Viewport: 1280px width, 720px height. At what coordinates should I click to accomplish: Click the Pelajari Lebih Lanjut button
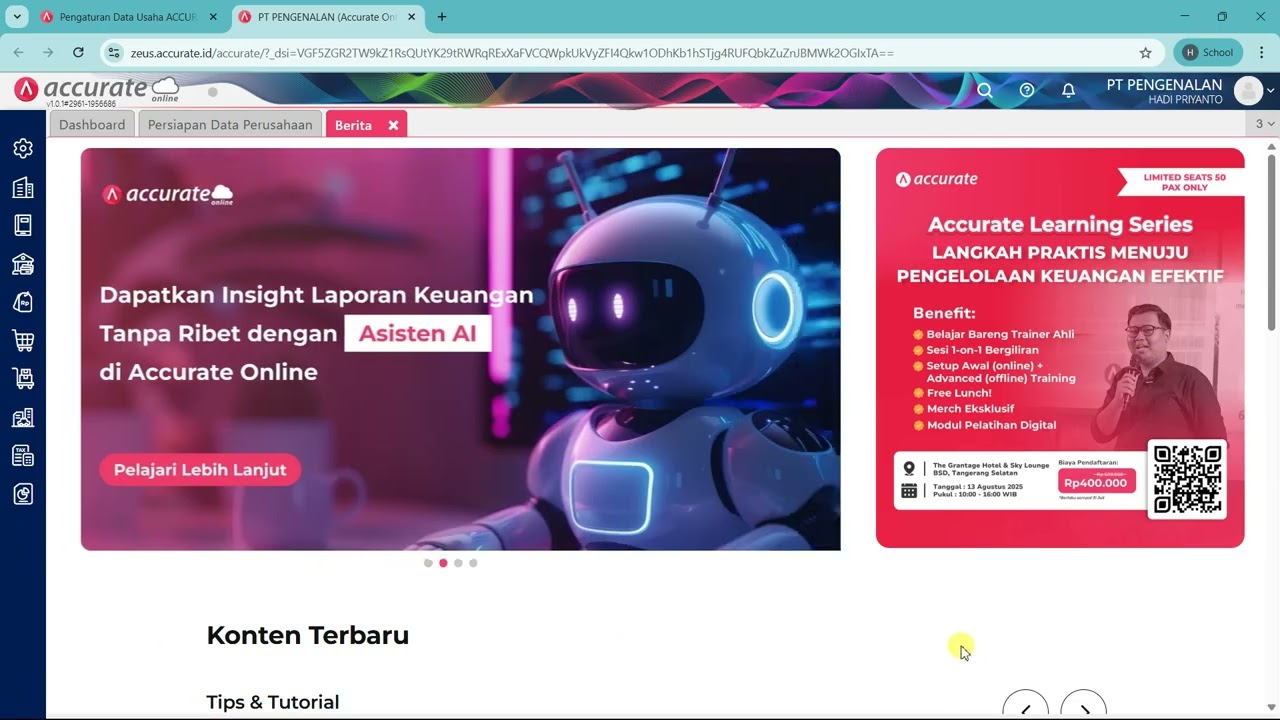[x=200, y=470]
